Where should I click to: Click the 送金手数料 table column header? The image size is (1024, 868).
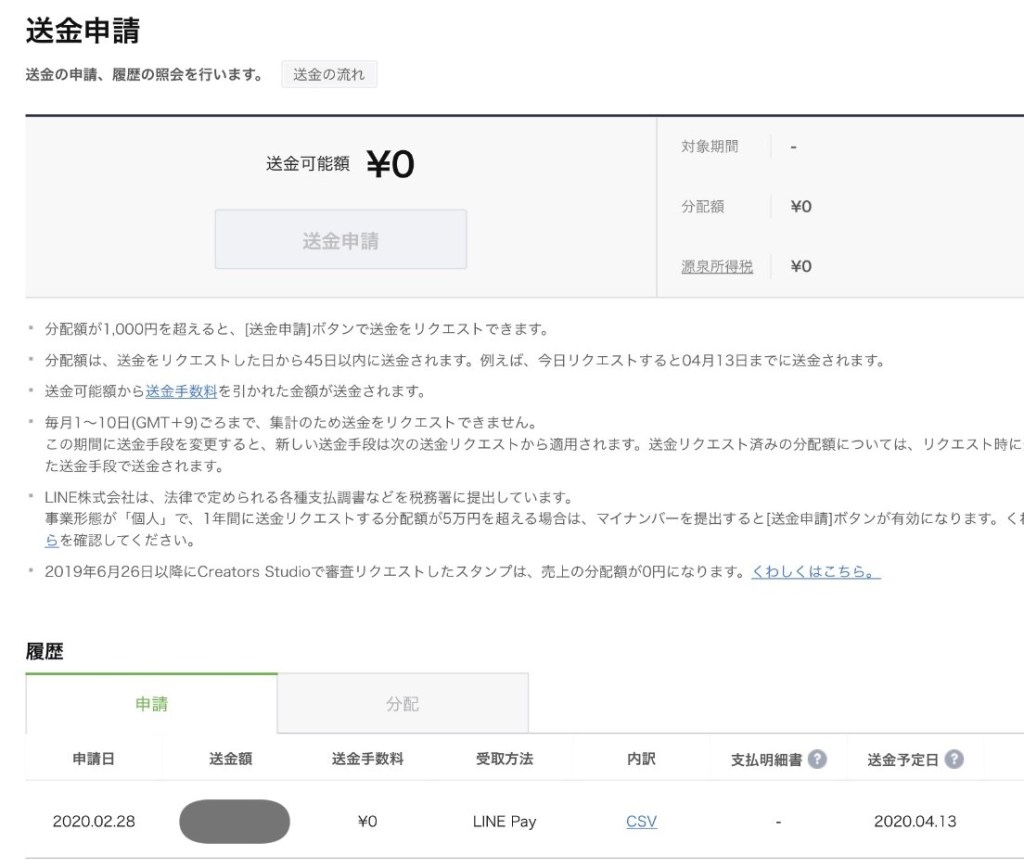(367, 759)
